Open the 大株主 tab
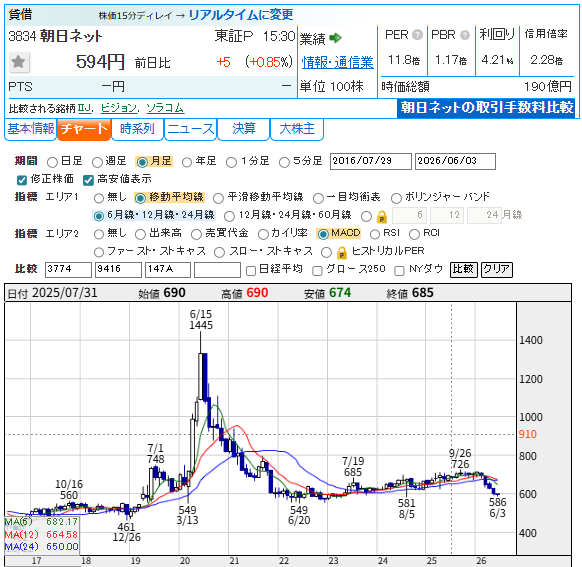Screen dimensions: 582x567 coord(297,129)
